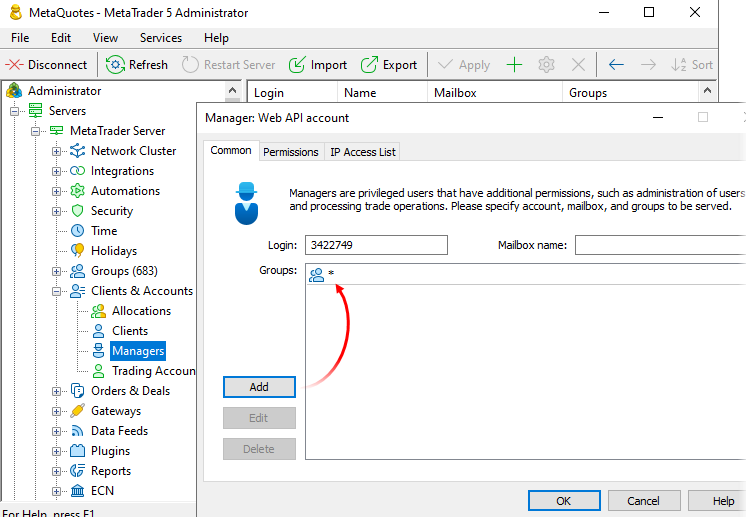This screenshot has height=517, width=746.
Task: Select the Data Feeds icon
Action: (78, 430)
